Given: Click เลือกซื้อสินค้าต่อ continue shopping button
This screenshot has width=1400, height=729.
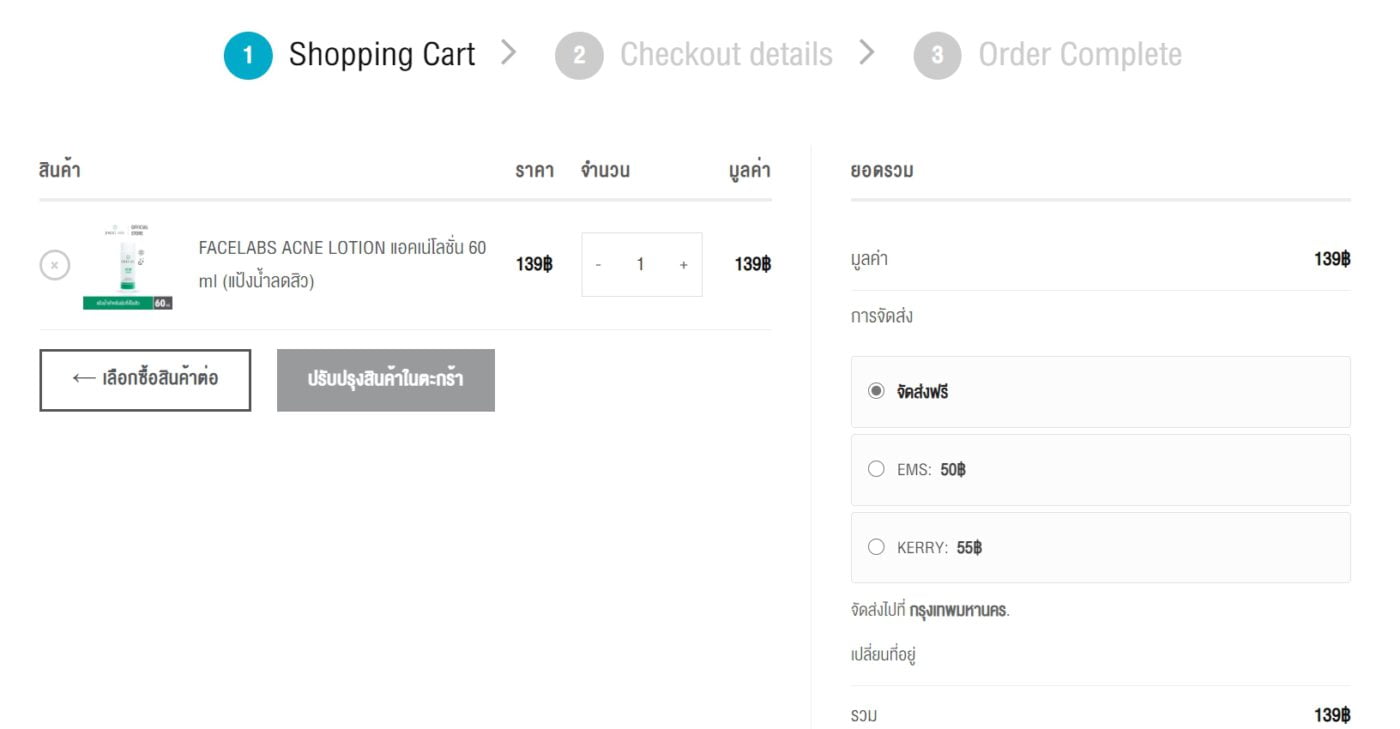Looking at the screenshot, I should (x=145, y=379).
